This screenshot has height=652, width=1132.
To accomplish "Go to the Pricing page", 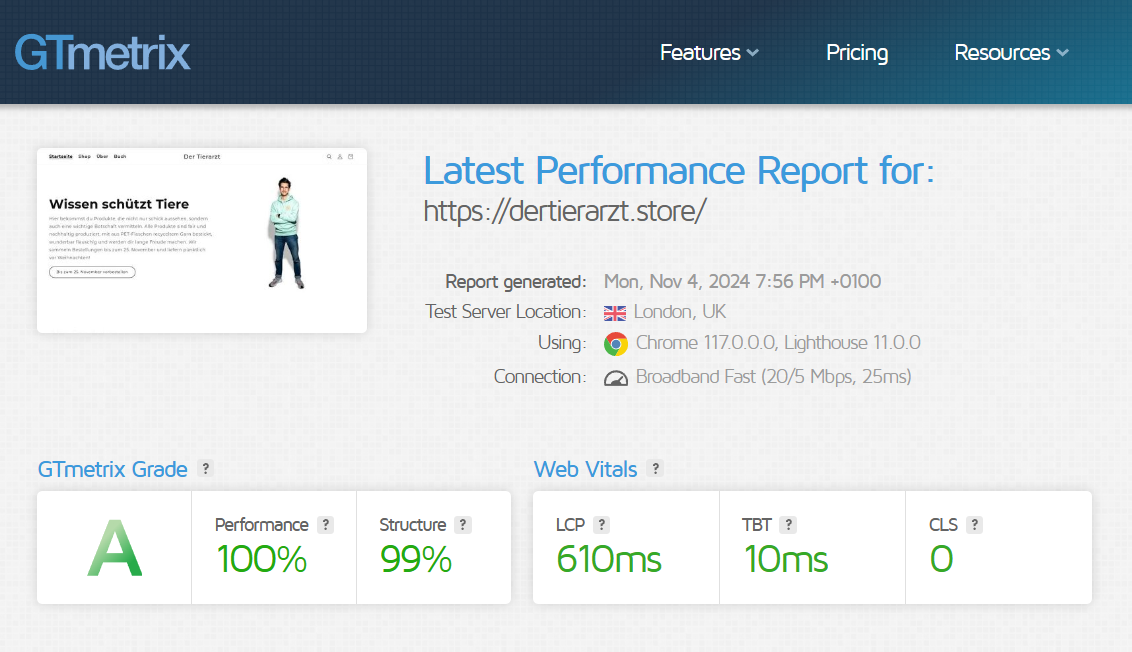I will [857, 53].
